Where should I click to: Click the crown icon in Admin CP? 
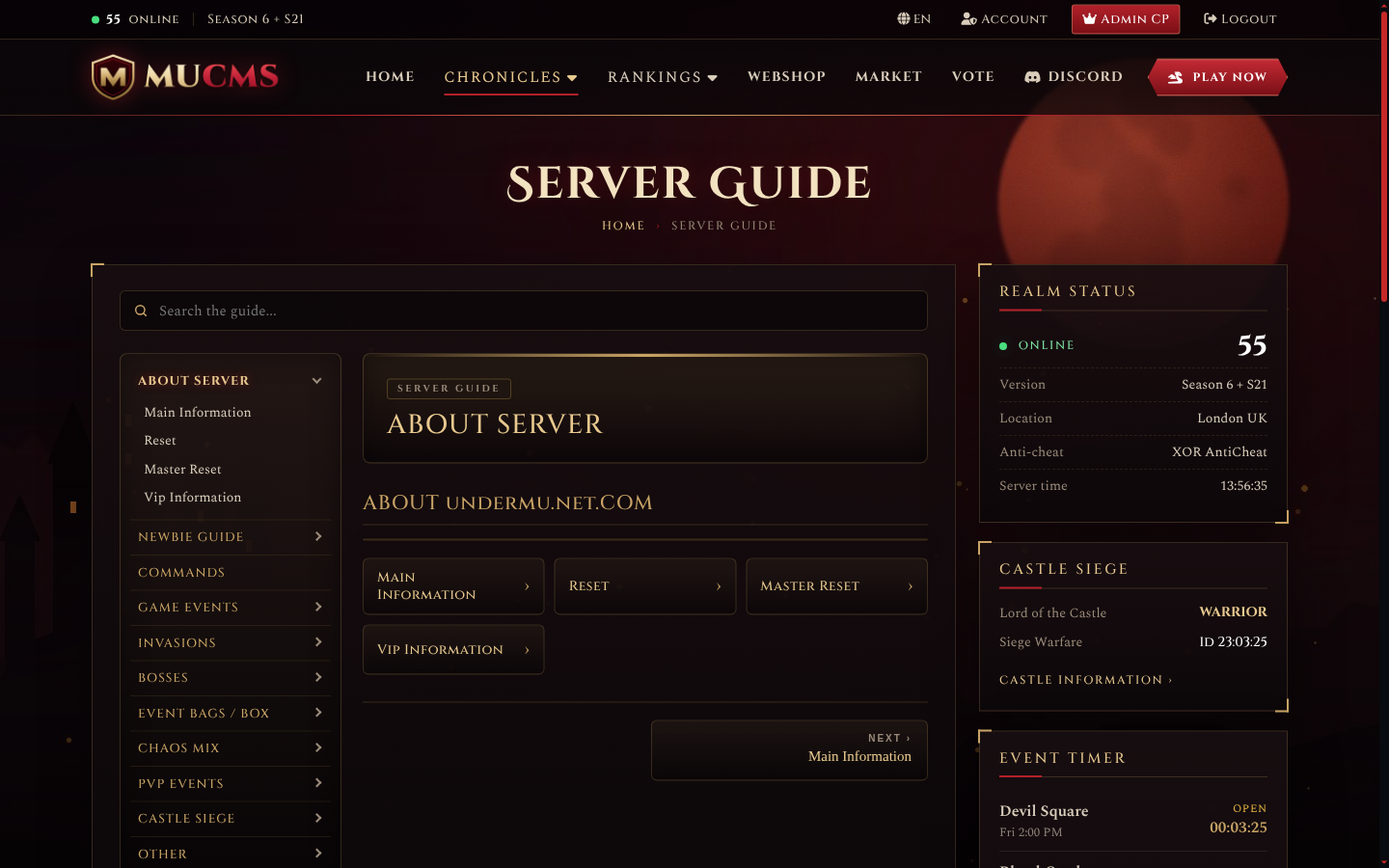coord(1089,18)
